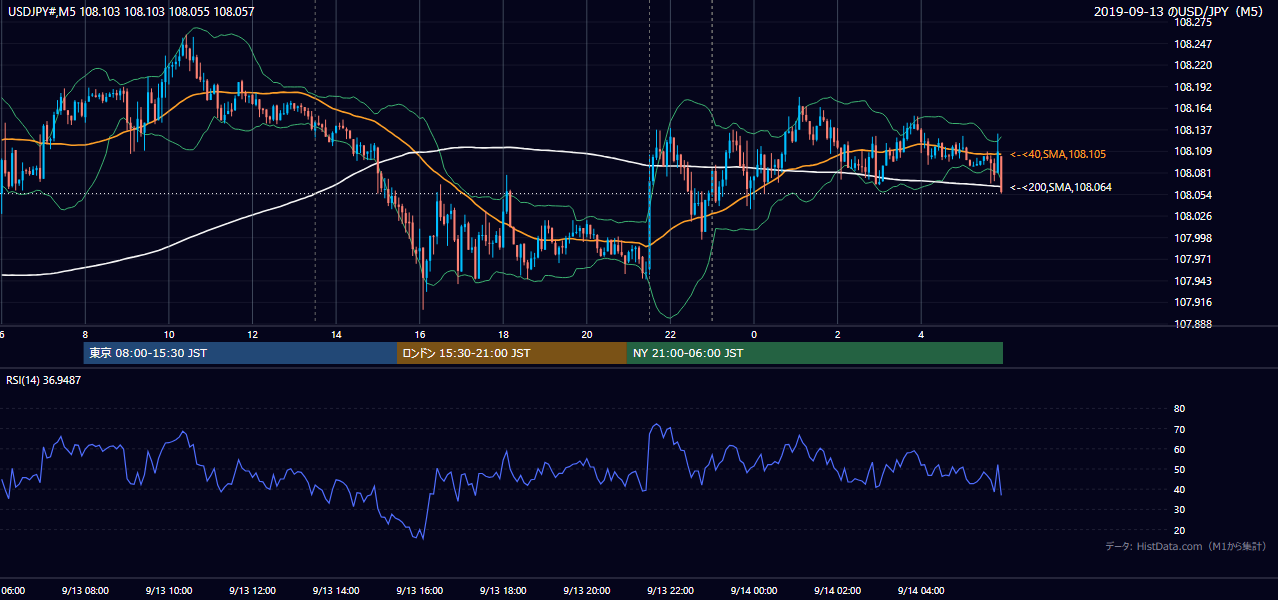The width and height of the screenshot is (1278, 600).
Task: Click the 40 SMA 108.105 label
Action: (x=1058, y=154)
